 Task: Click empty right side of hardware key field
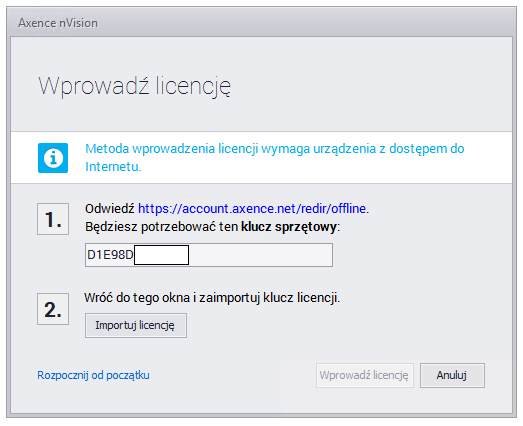(260, 255)
